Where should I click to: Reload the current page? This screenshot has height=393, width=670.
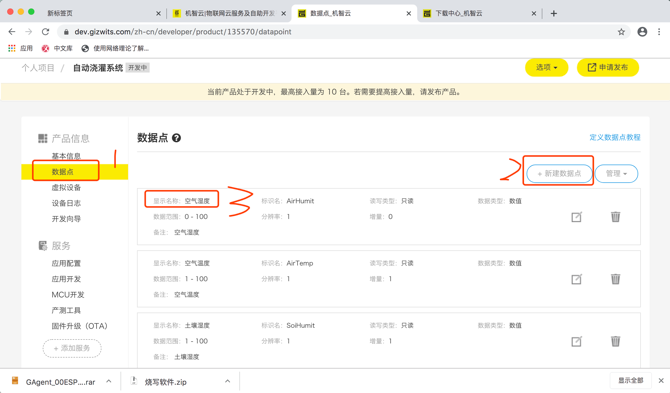(45, 32)
